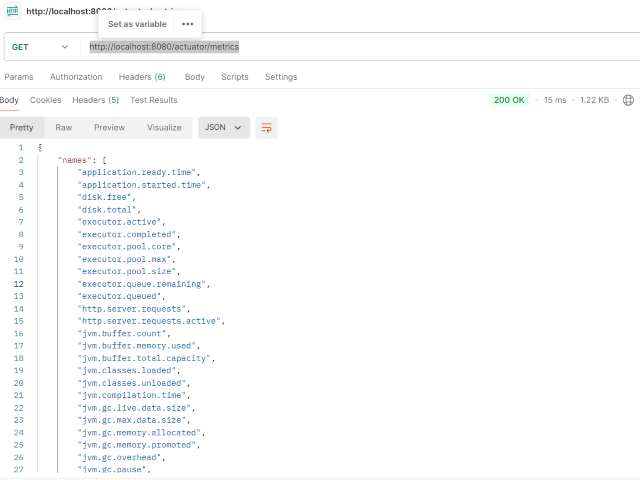
Task: Toggle the word wrap lines icon
Action: (266, 128)
